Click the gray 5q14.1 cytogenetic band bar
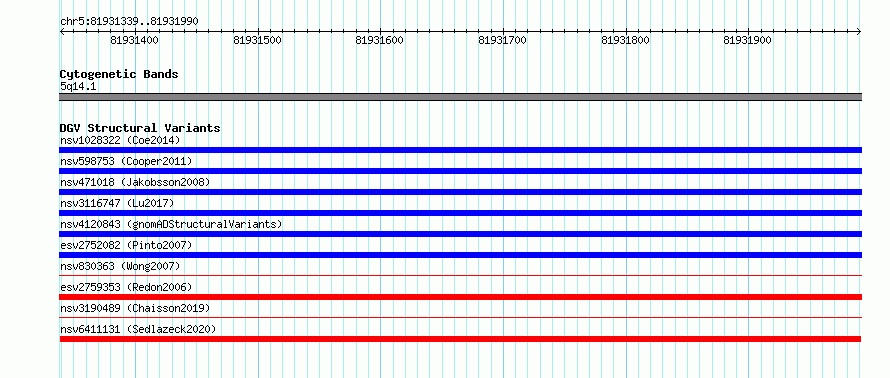 tap(460, 97)
